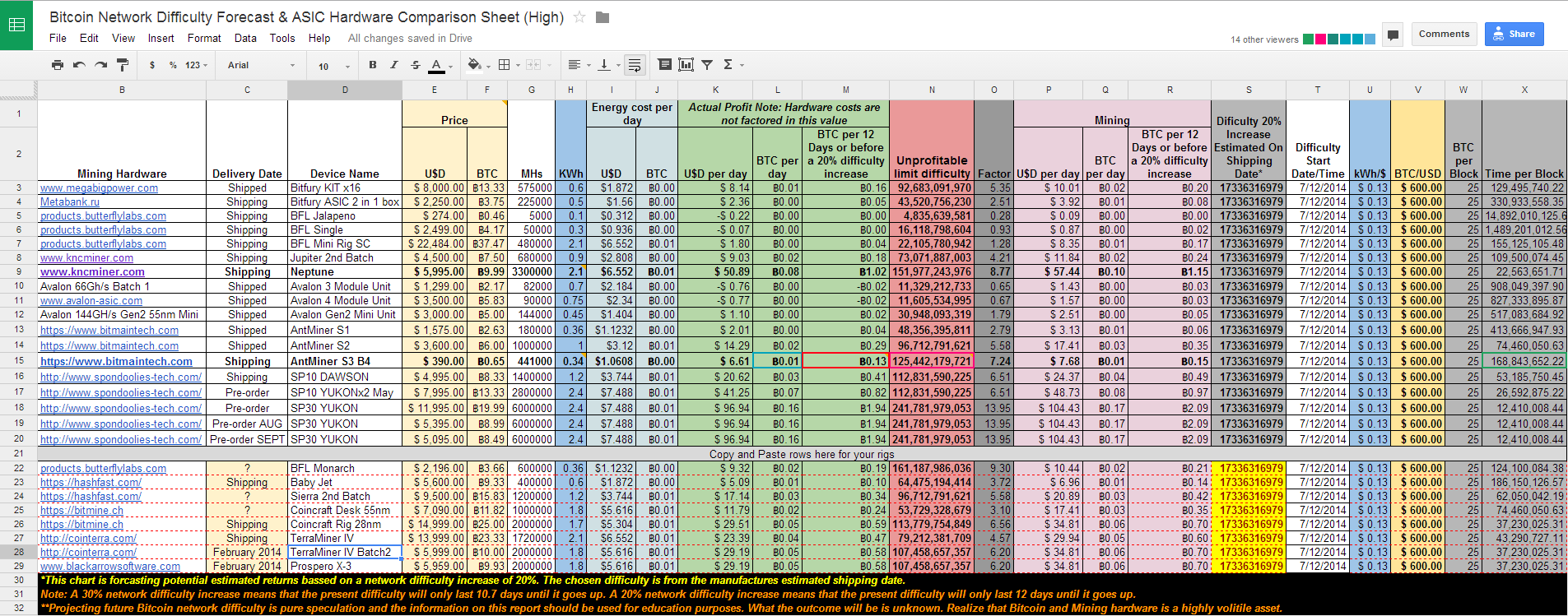Redo the last action
This screenshot has height=616, width=1568.
click(100, 65)
